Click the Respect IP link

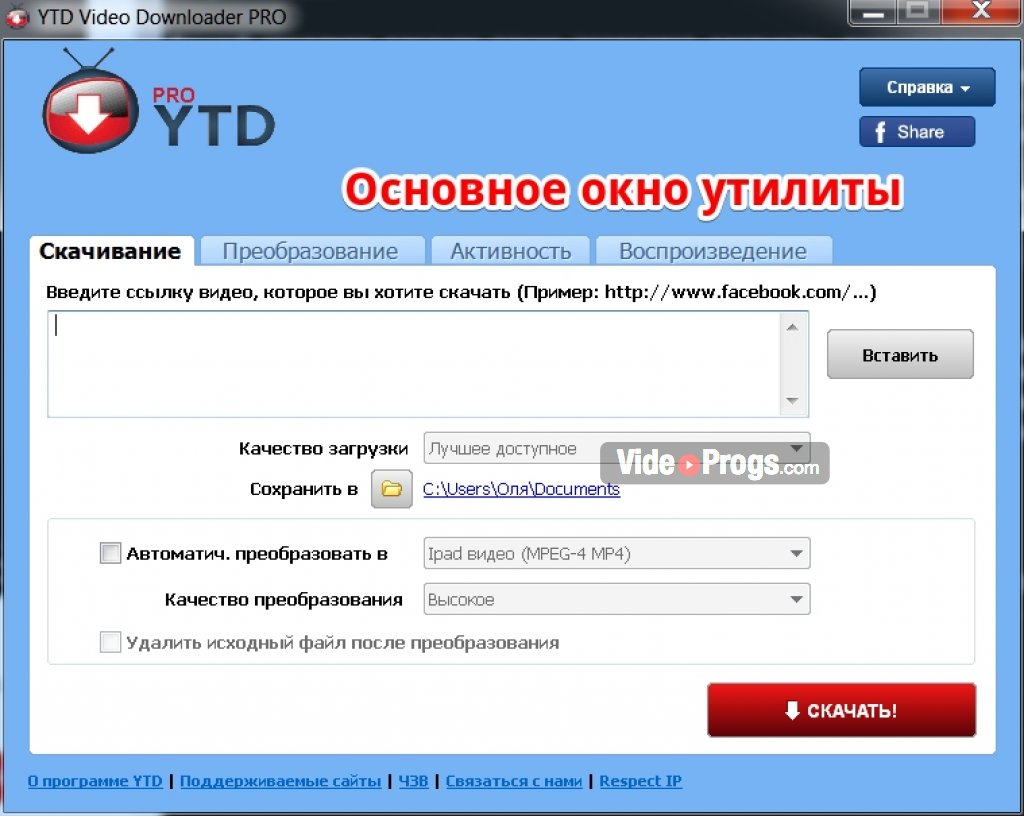click(x=641, y=781)
